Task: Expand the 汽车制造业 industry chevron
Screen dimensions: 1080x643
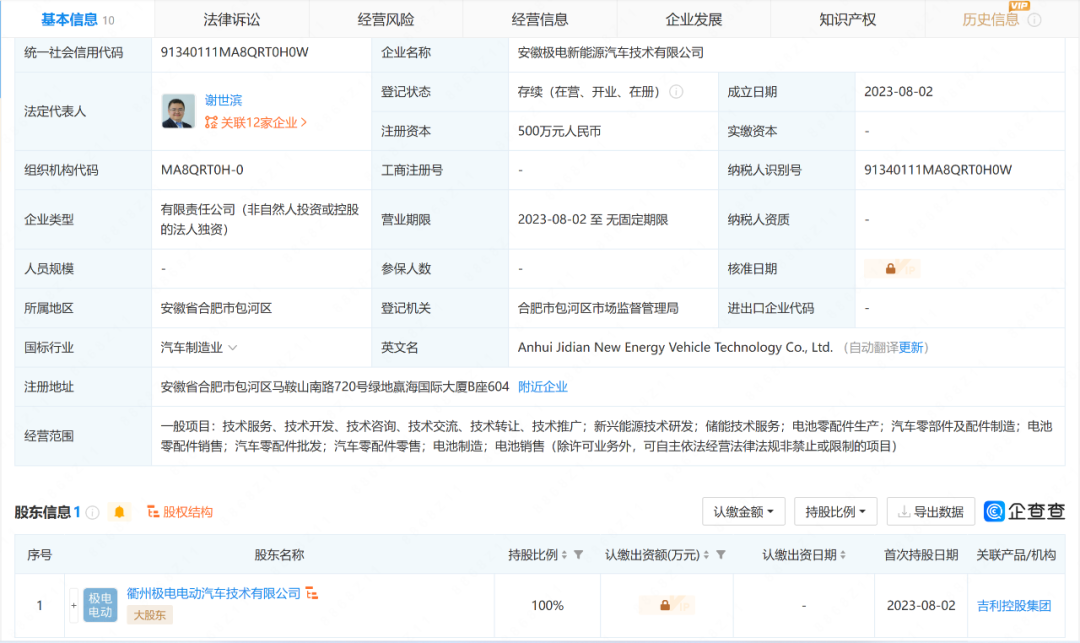Action: click(233, 348)
